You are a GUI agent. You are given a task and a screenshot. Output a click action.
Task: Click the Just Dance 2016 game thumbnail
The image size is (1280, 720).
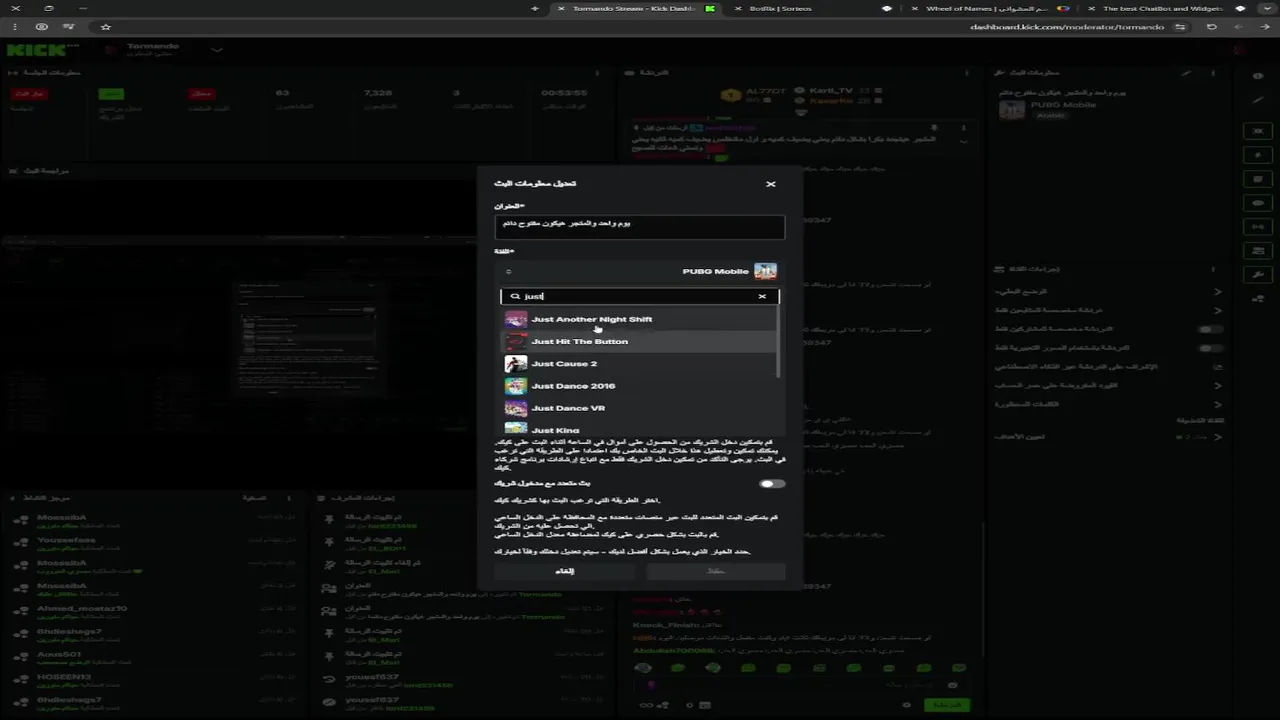point(516,386)
